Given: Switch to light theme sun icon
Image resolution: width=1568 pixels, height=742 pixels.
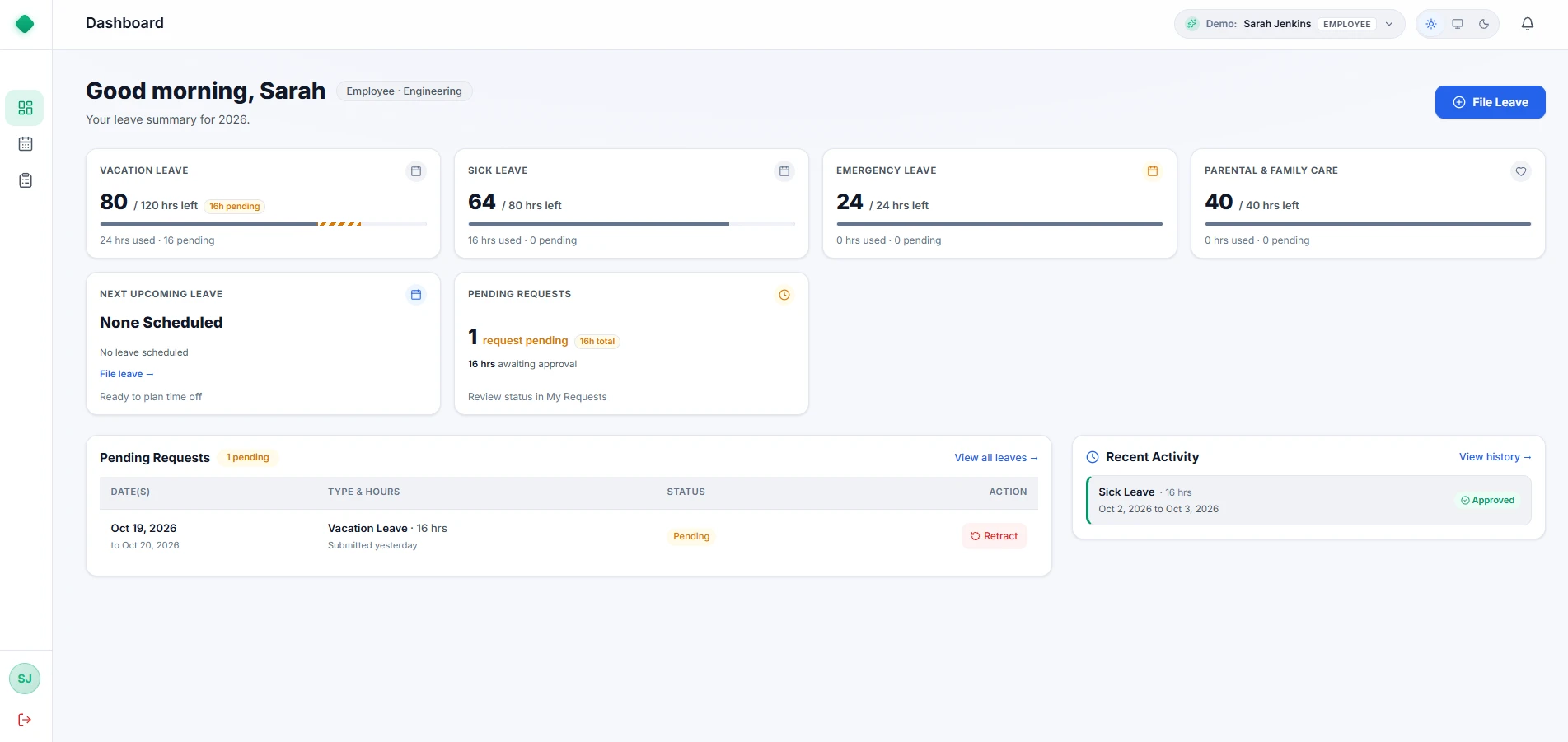Looking at the screenshot, I should pyautogui.click(x=1431, y=24).
